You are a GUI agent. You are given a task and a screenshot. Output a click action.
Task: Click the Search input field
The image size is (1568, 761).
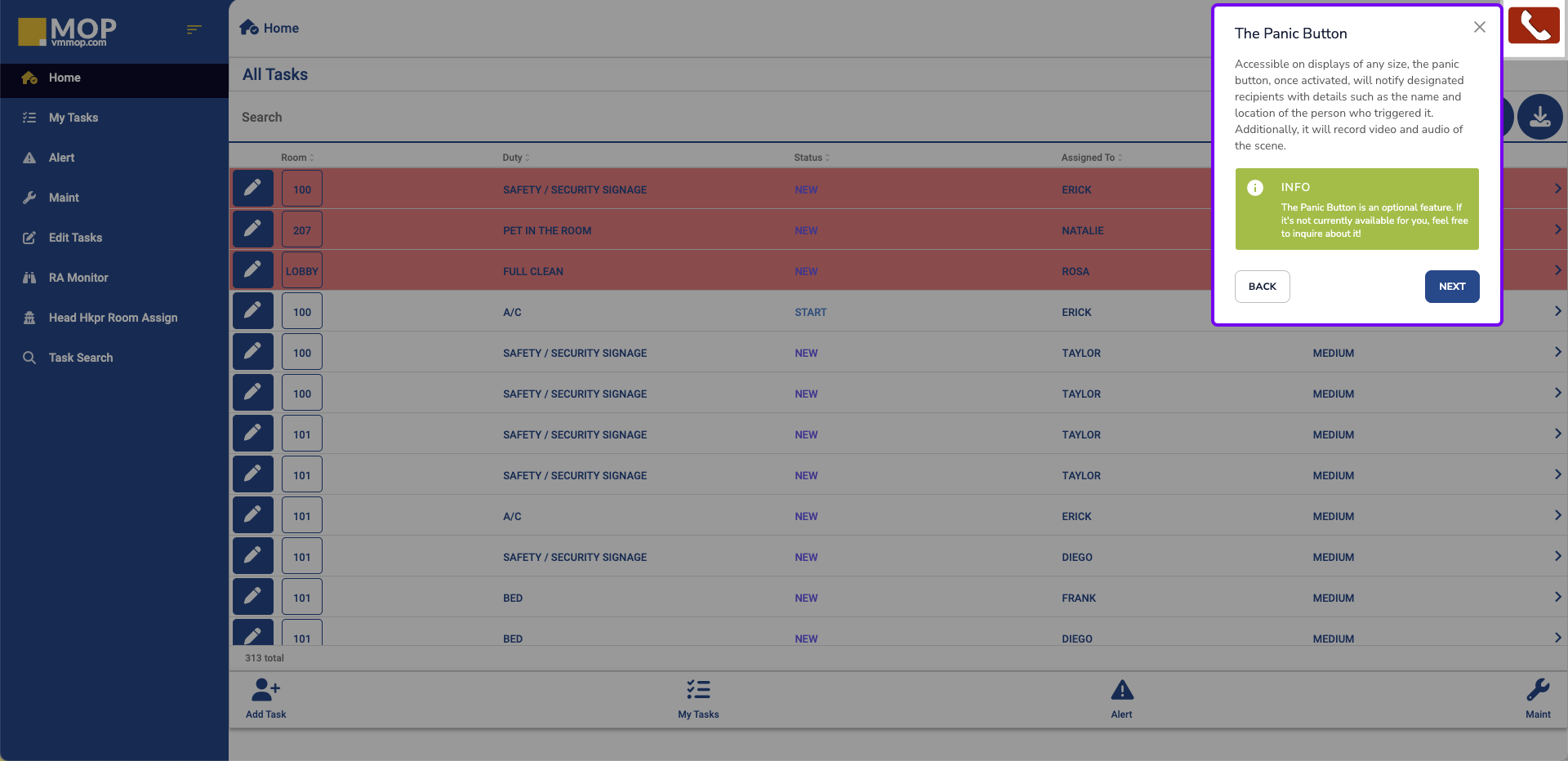[x=719, y=118]
